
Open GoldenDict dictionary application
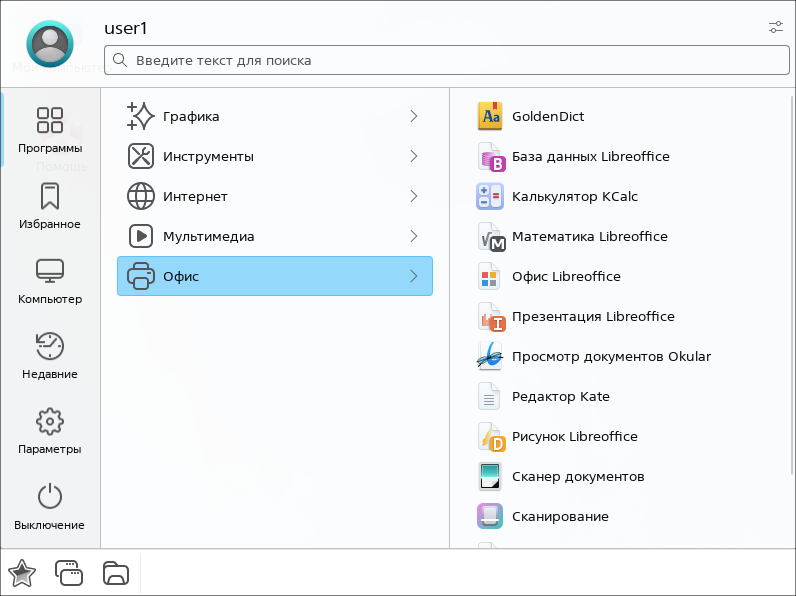(547, 116)
